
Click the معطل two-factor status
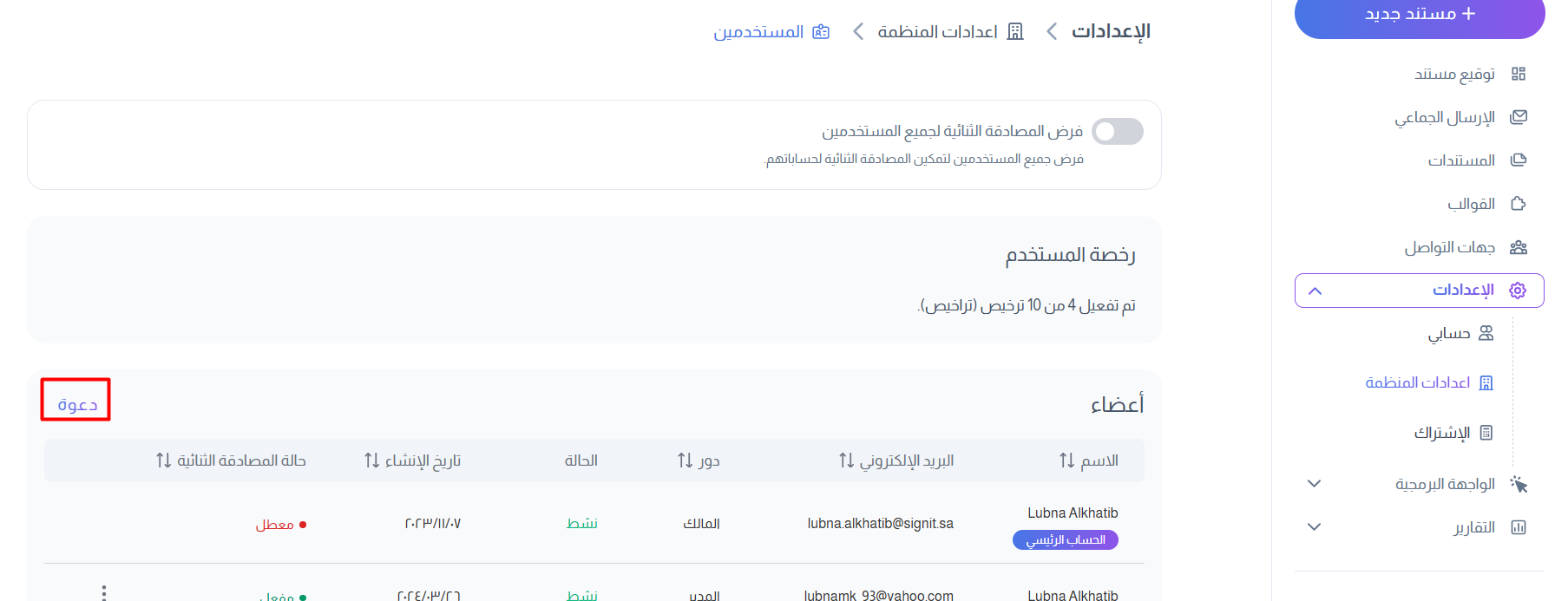coord(280,525)
